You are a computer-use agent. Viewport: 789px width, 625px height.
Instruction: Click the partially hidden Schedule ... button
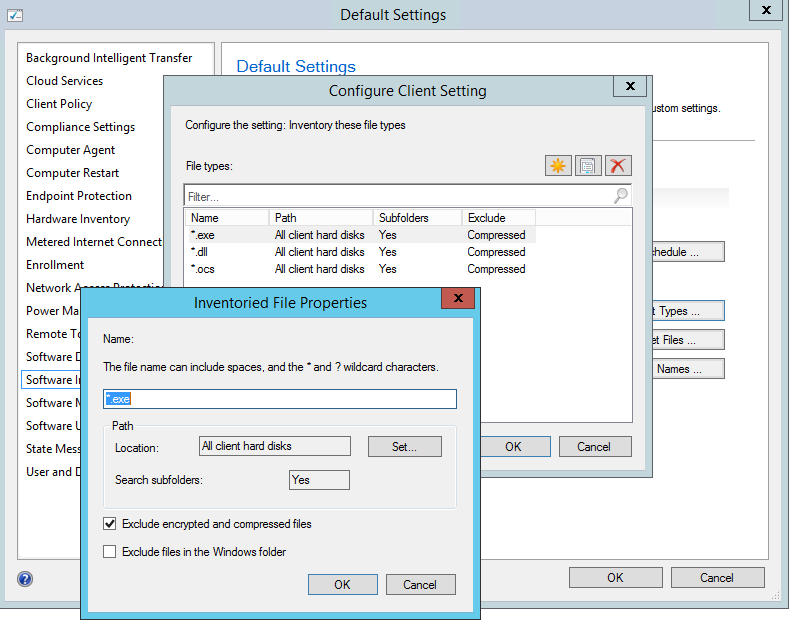click(688, 252)
